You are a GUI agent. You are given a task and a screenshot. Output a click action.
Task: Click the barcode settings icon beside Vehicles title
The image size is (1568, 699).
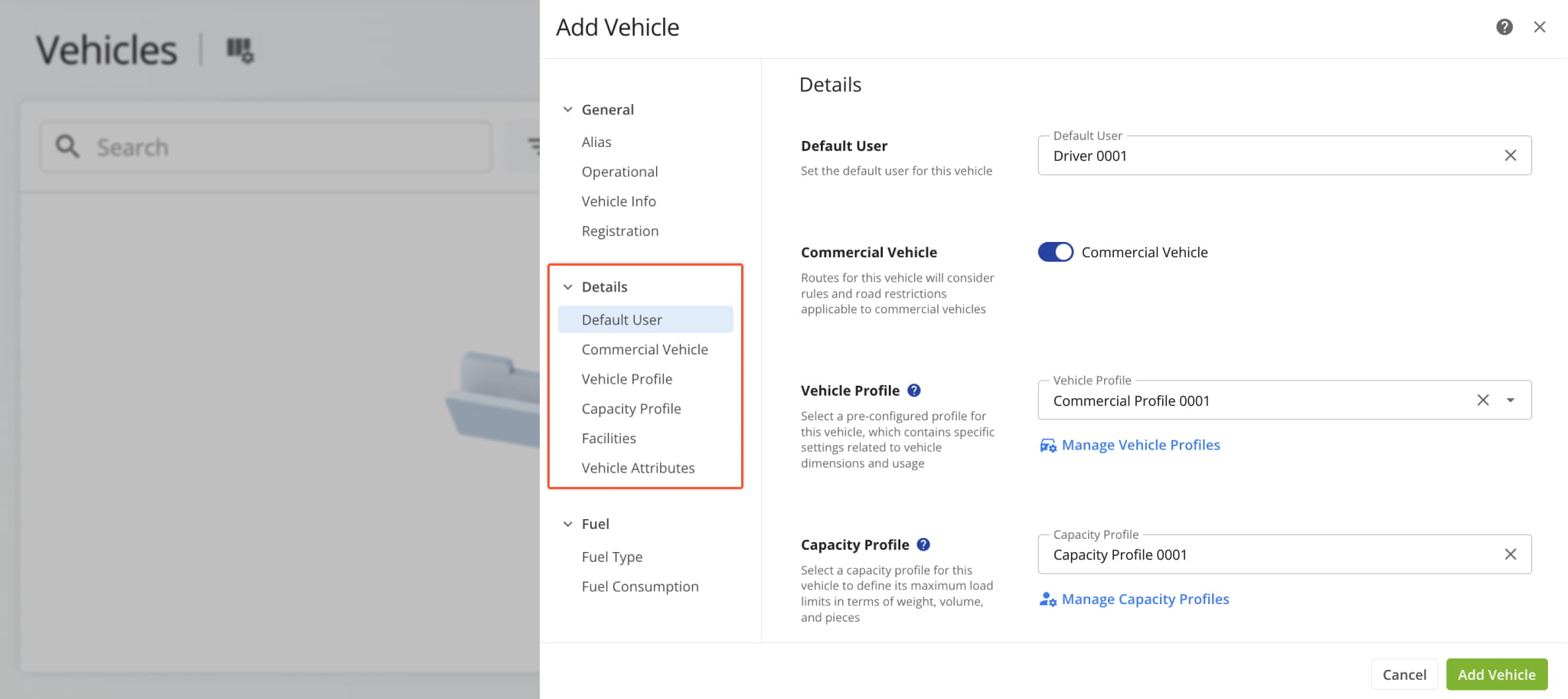click(x=240, y=51)
